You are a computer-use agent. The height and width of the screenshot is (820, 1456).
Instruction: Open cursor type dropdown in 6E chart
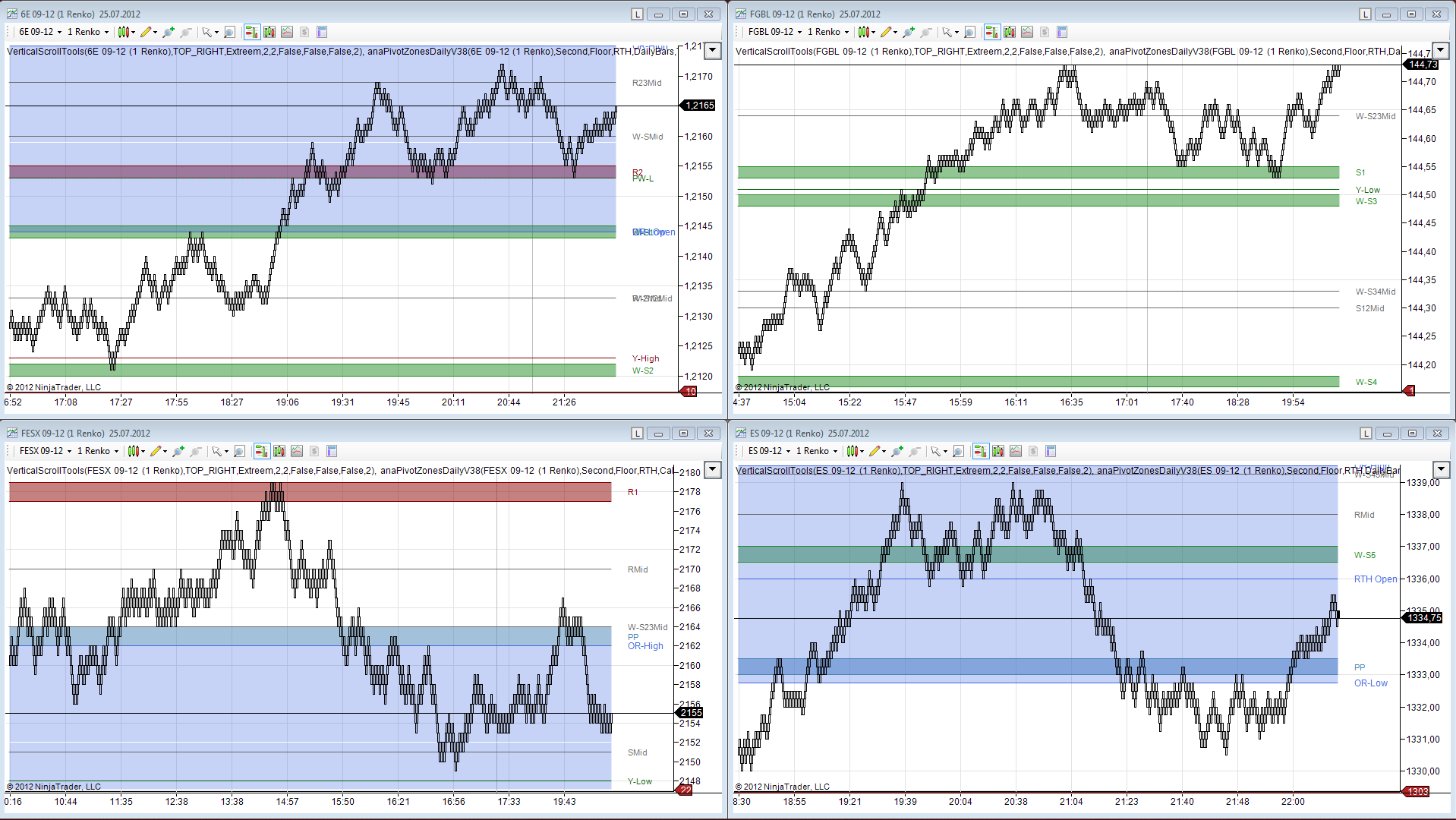coord(210,32)
